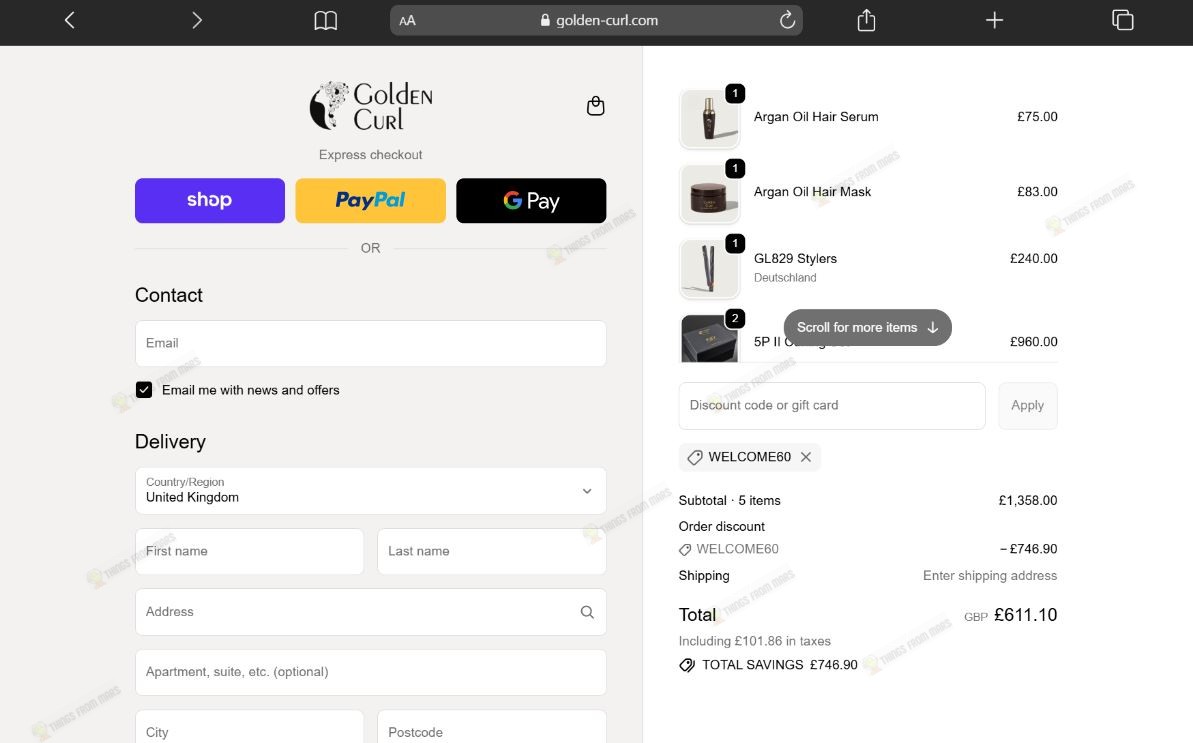Pay with the Shop express button

pos(210,200)
